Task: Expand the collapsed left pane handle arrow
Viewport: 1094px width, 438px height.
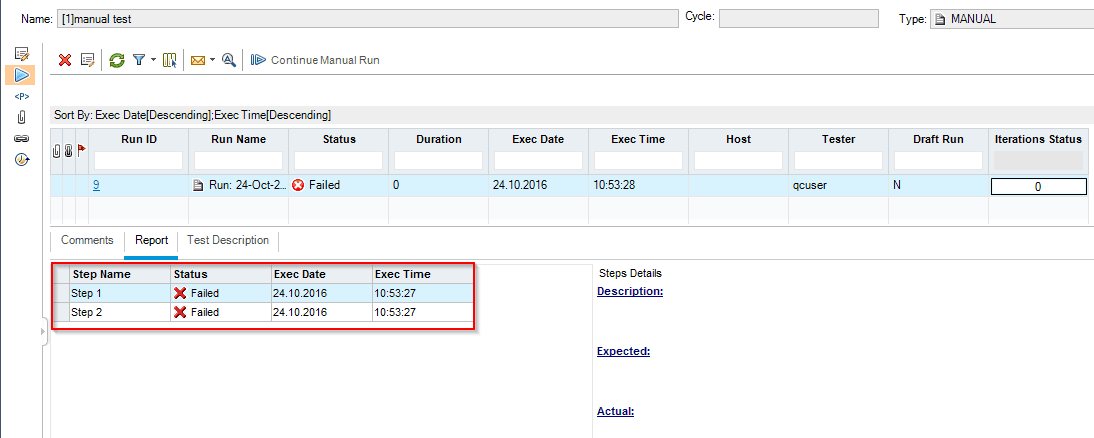Action: (x=44, y=331)
